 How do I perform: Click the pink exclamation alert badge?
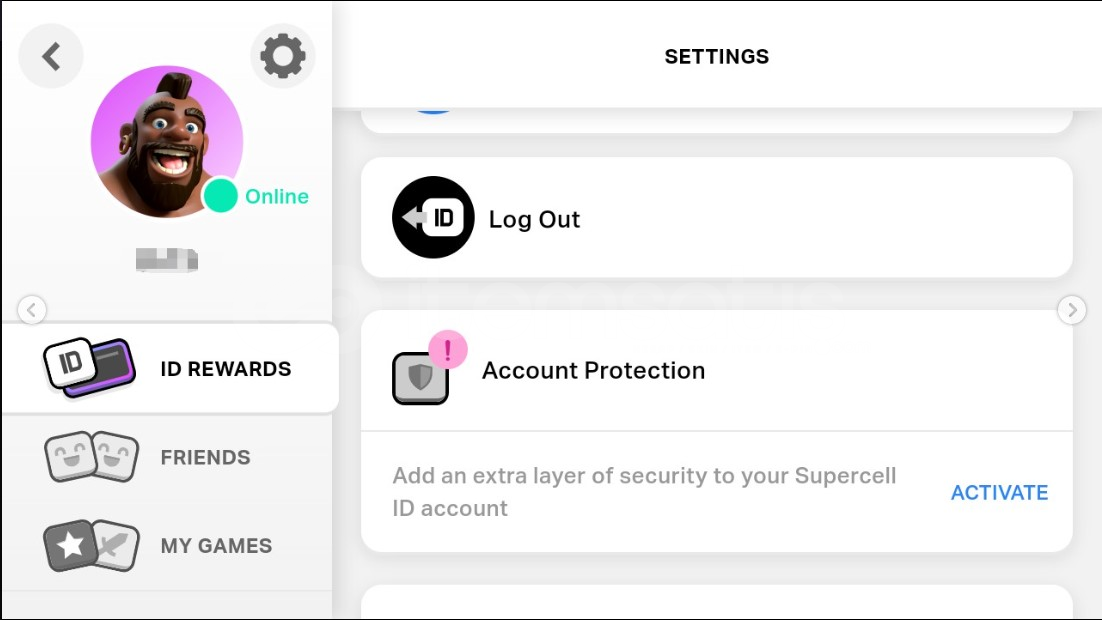448,350
